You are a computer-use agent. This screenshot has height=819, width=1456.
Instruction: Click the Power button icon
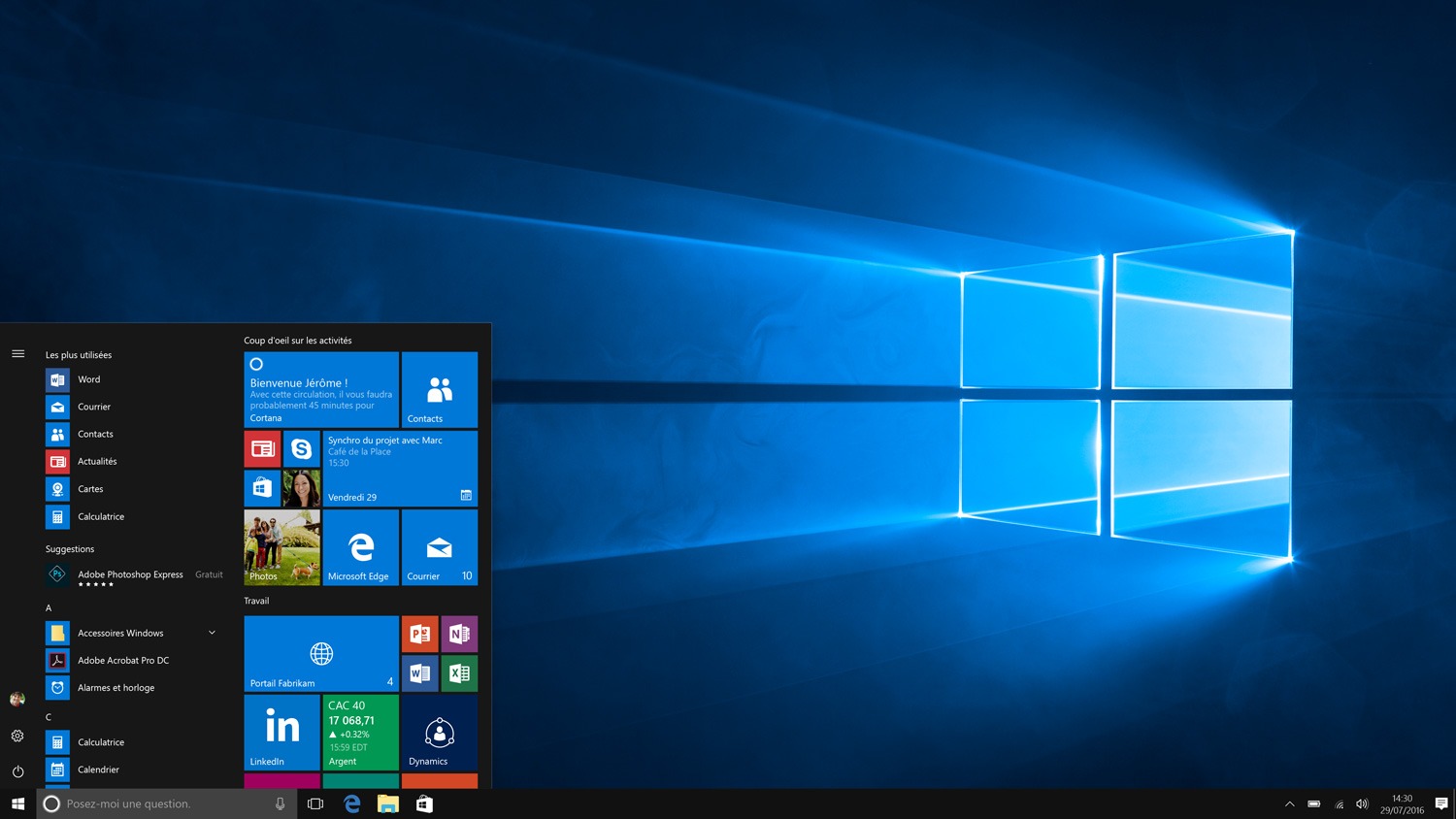tap(17, 771)
